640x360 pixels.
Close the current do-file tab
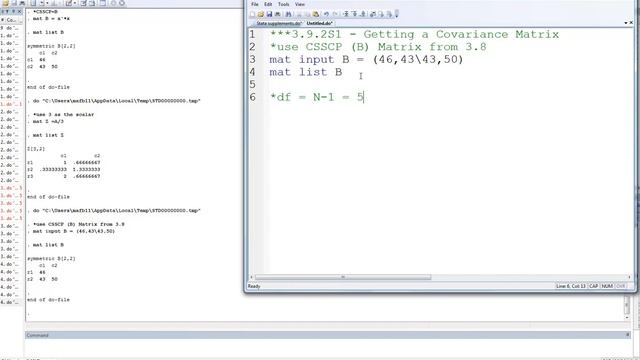tap(631, 23)
